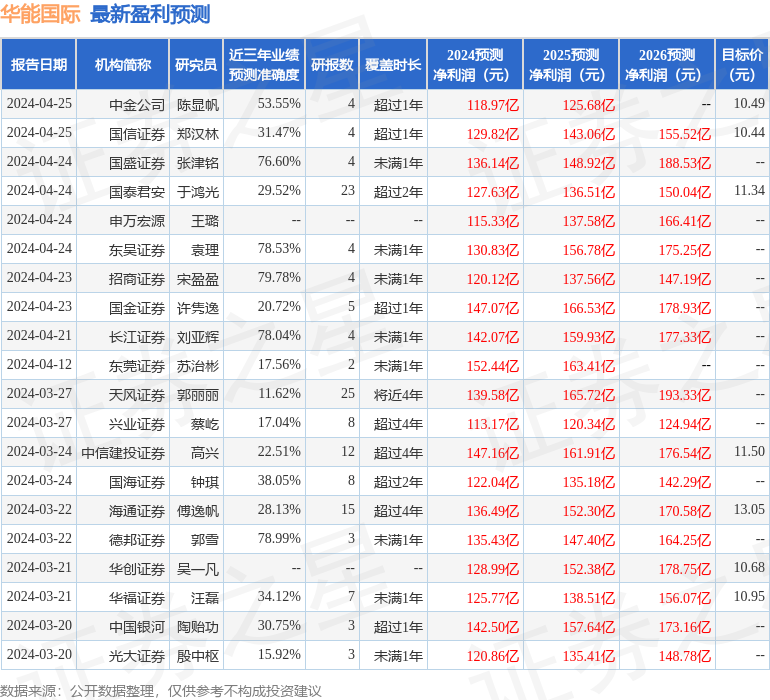This screenshot has height=700, width=770.
Task: Select institution 兴业证券
Action: tap(137, 423)
